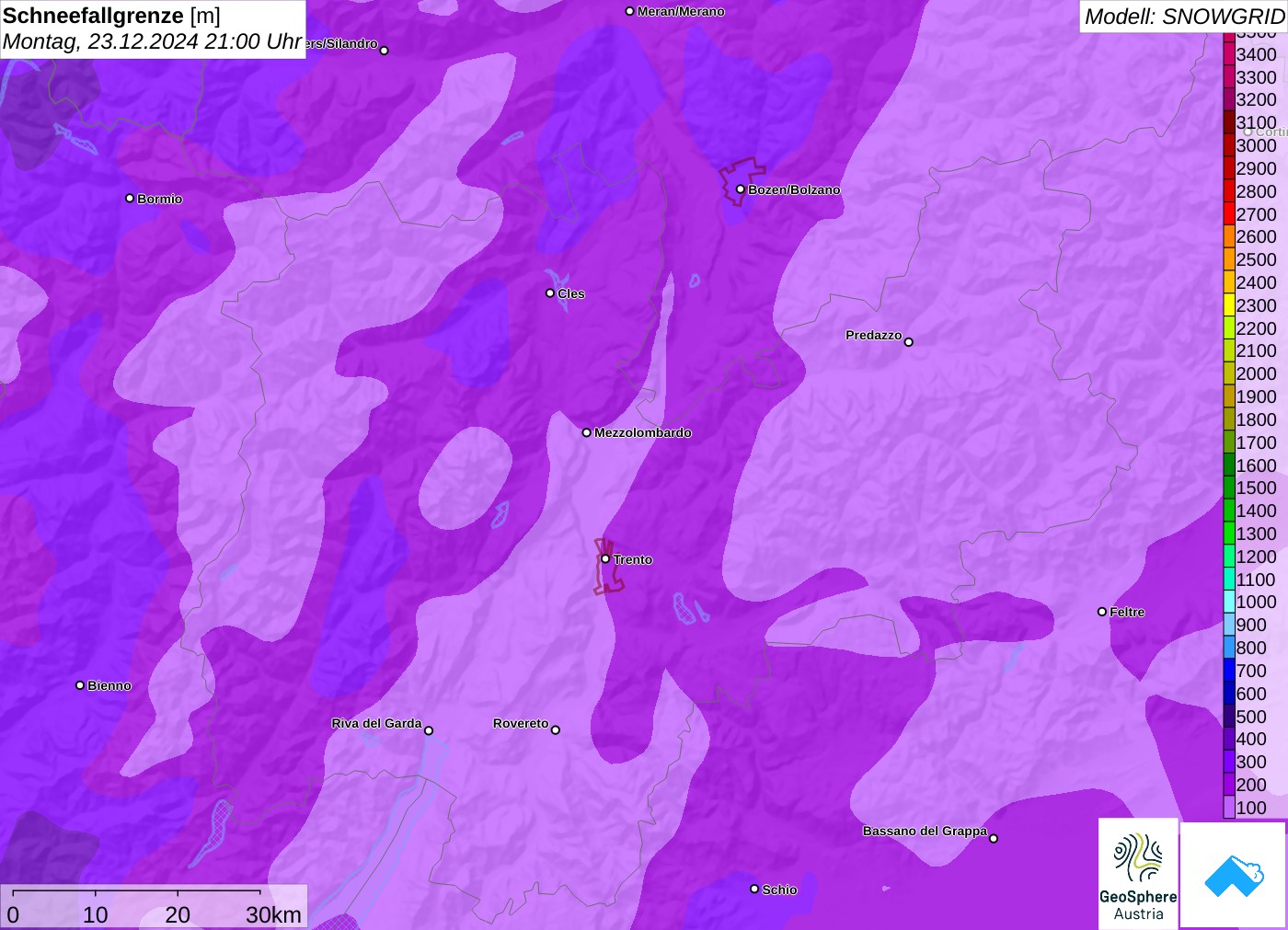Click the 700 m blue legend swatch

coord(1229,671)
